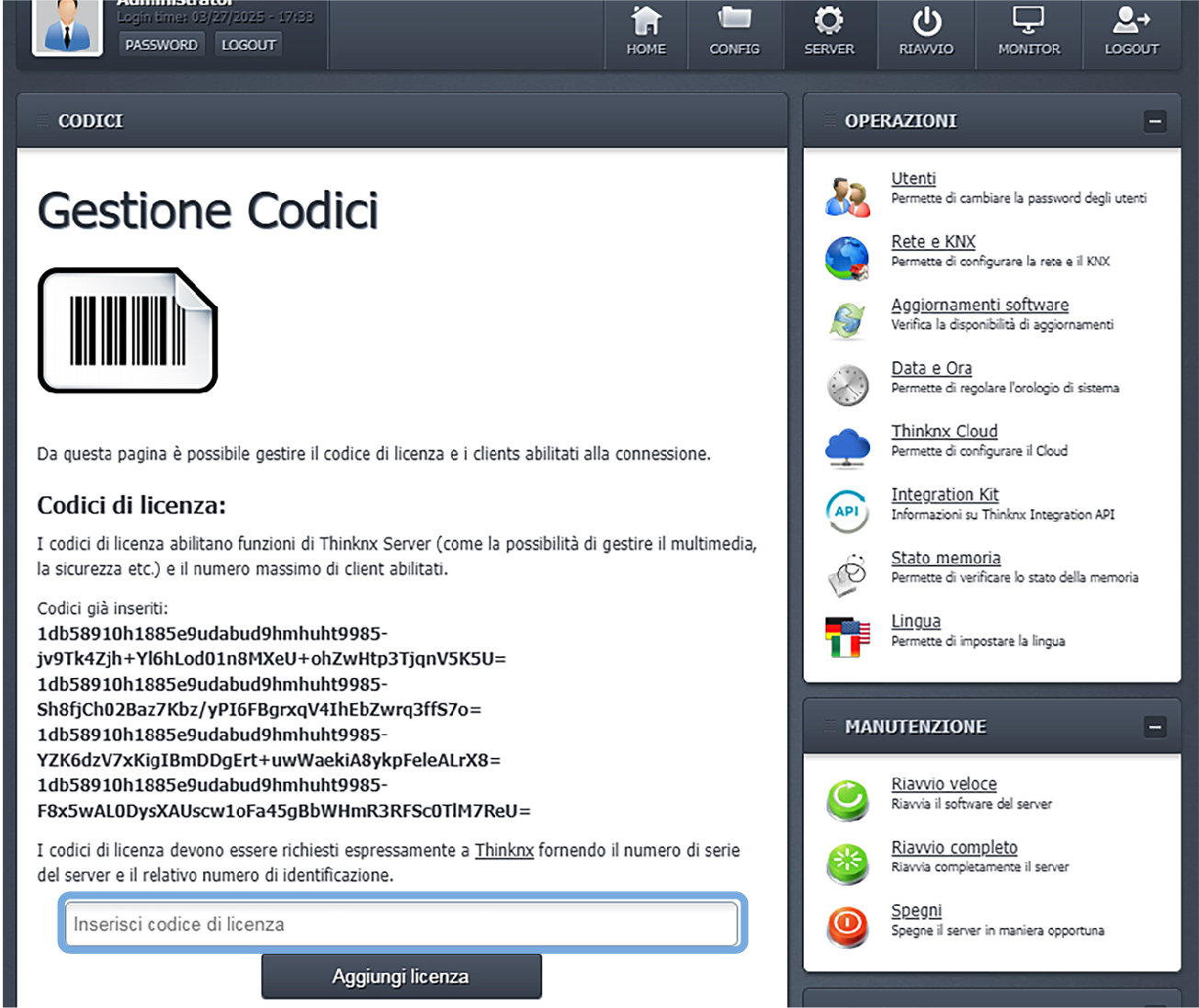Click the Password button under Administrator

click(x=162, y=44)
